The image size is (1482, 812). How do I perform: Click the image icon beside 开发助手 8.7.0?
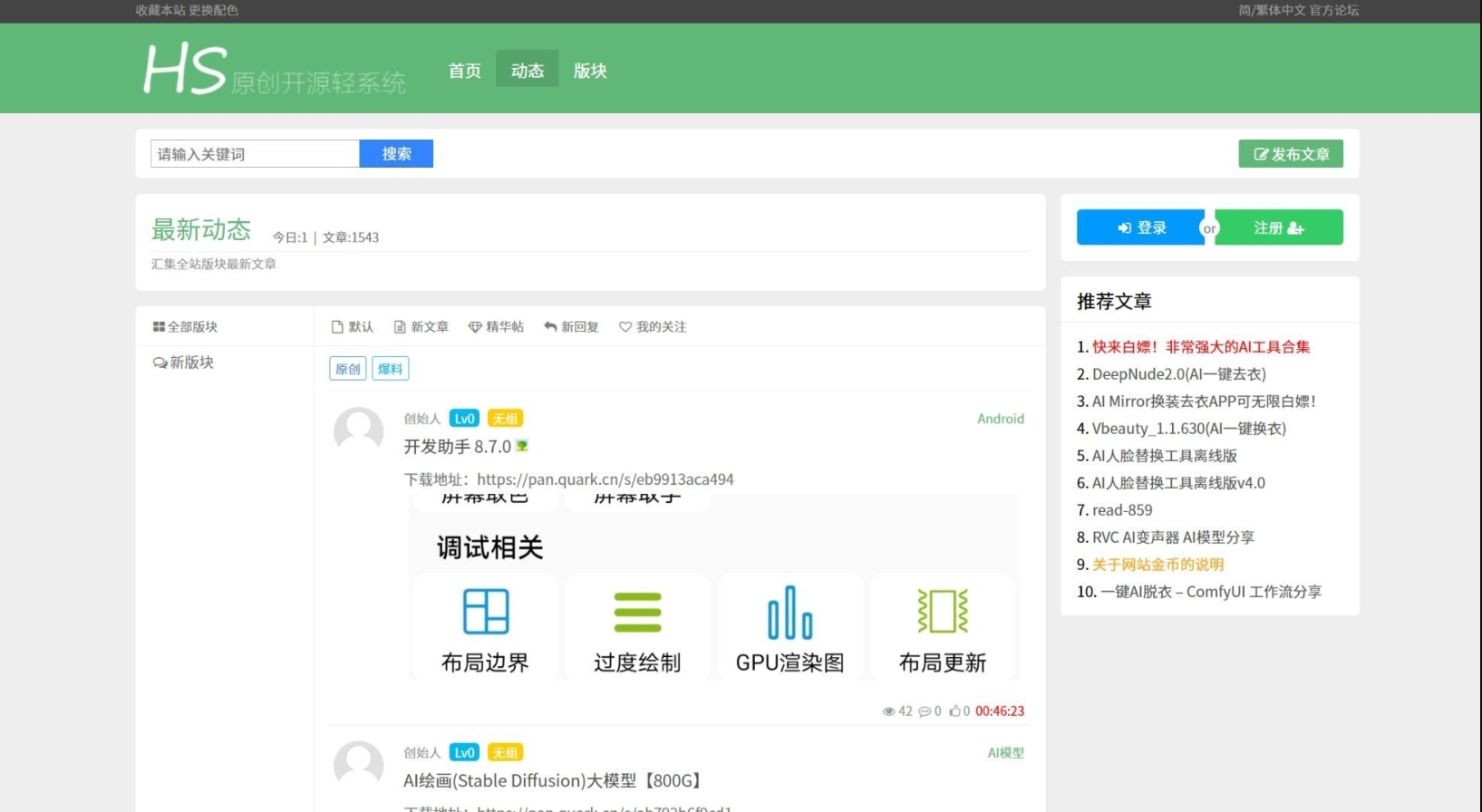522,446
